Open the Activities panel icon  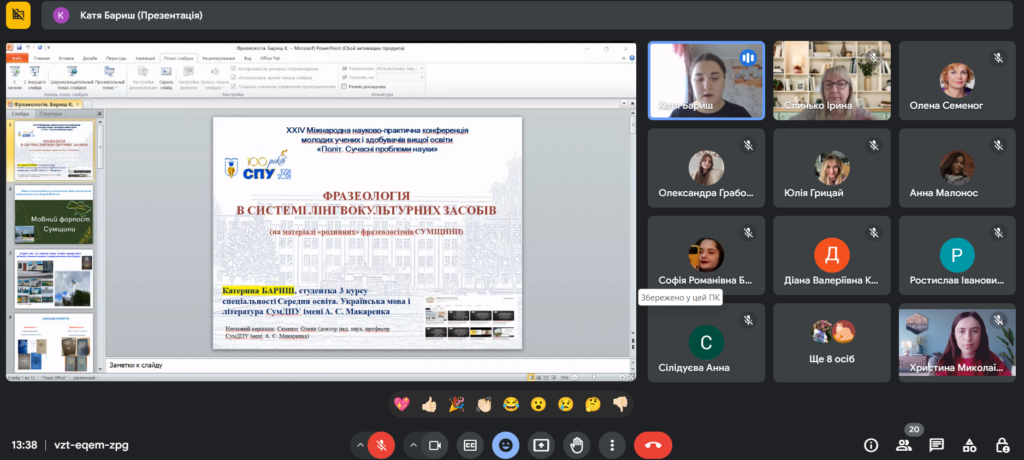pyautogui.click(x=969, y=444)
